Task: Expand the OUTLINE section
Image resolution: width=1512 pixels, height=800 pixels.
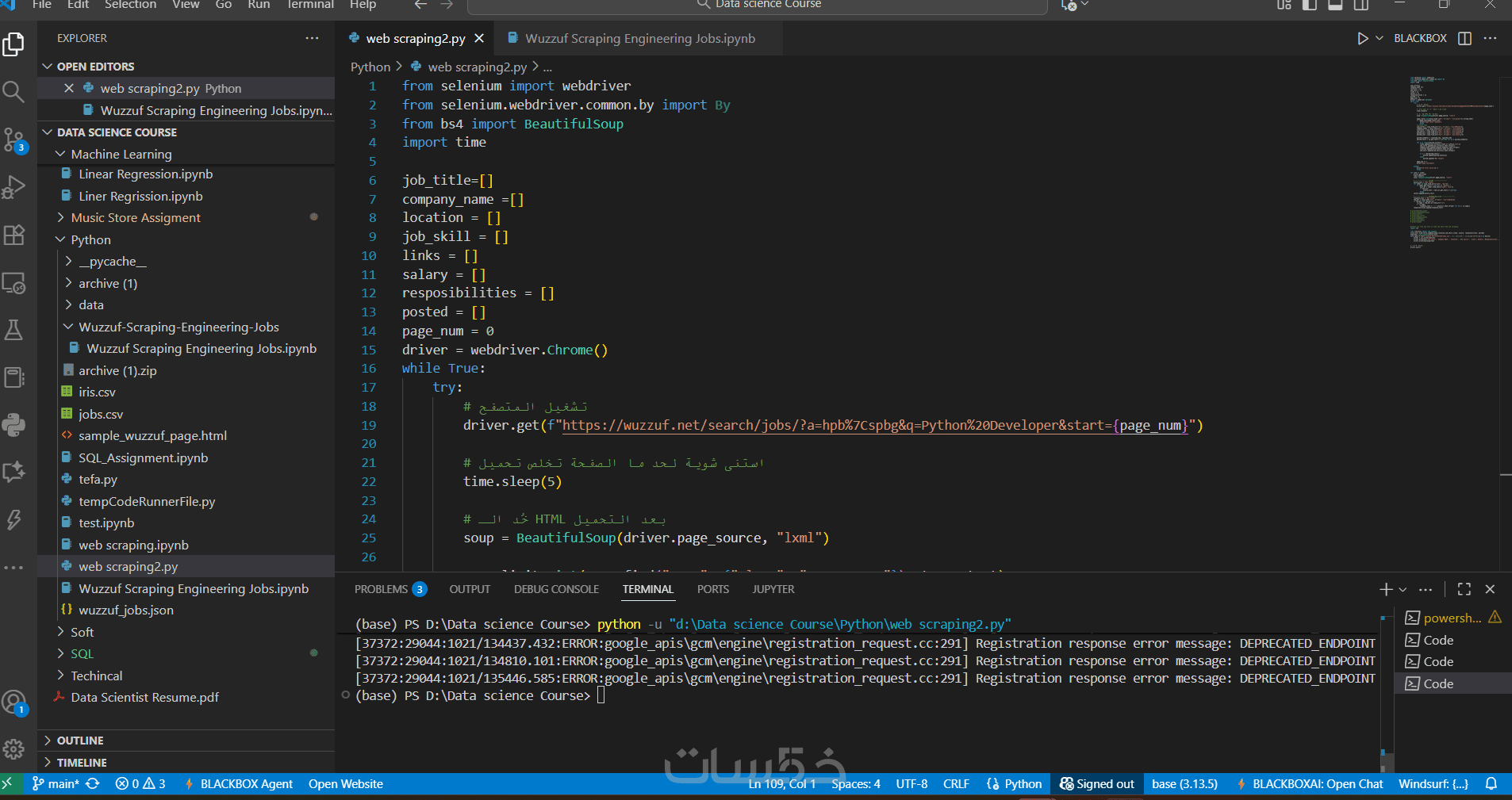Action: point(79,740)
